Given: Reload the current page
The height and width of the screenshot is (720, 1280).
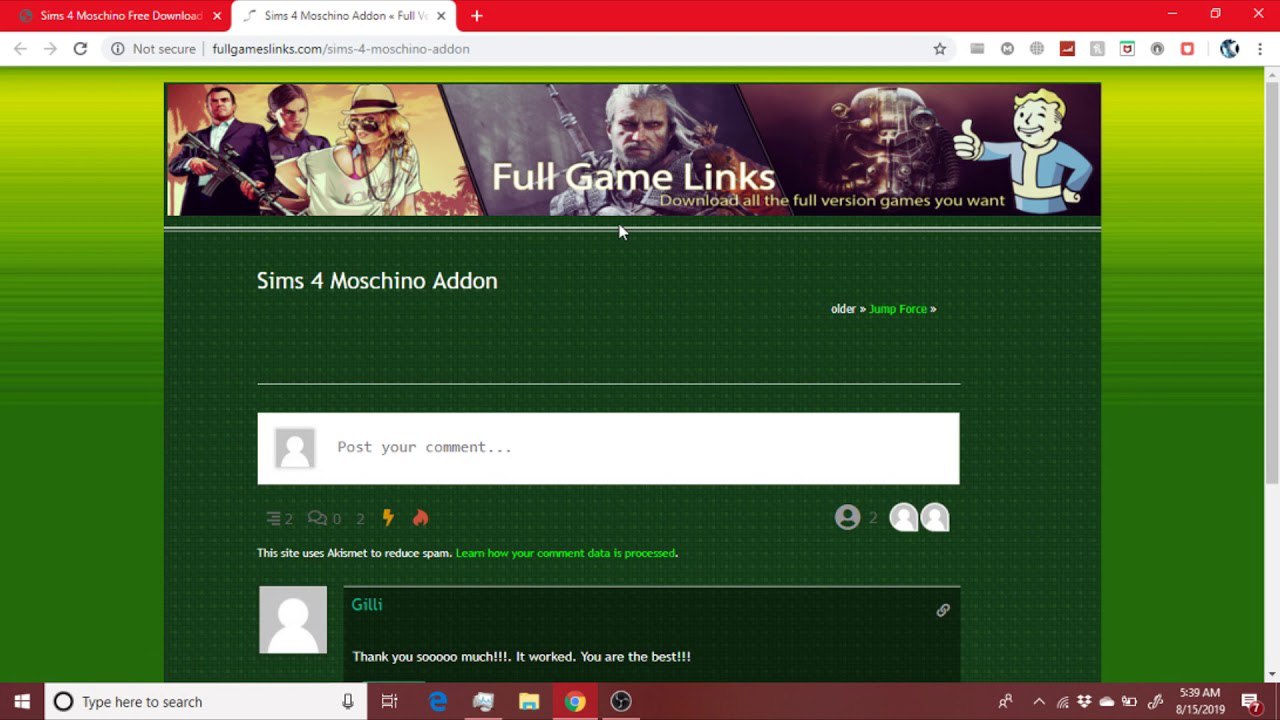Looking at the screenshot, I should pos(80,48).
